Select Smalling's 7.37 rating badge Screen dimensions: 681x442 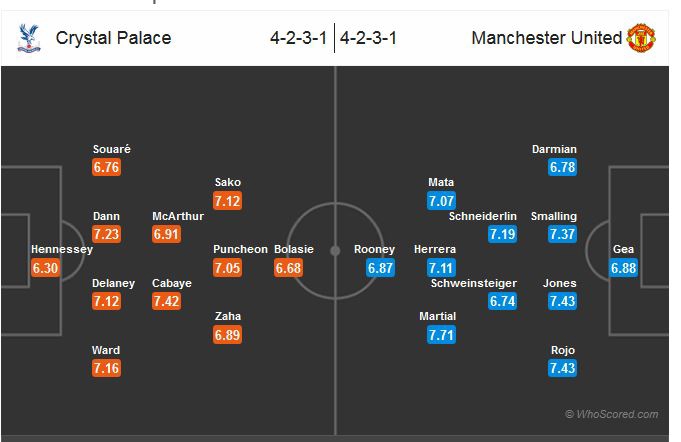(563, 234)
